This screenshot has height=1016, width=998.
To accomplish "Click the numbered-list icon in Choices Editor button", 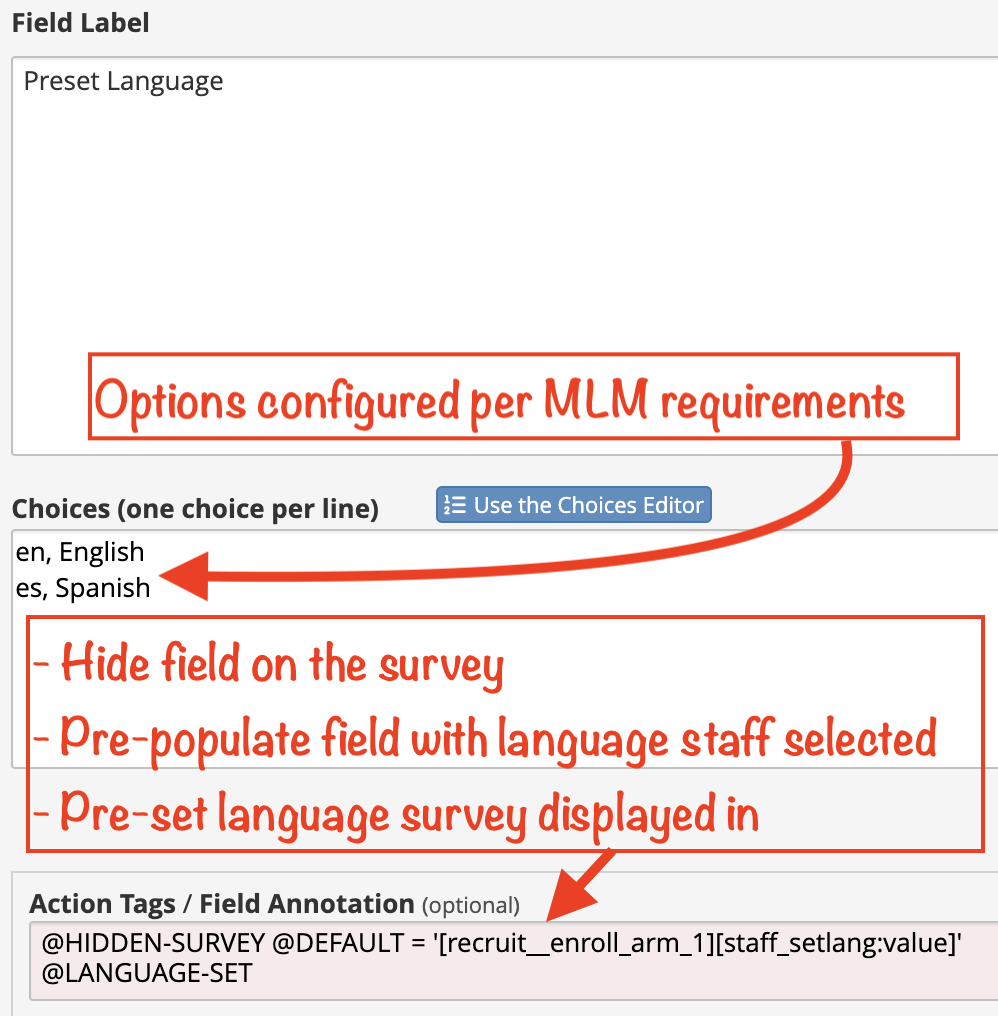I will [454, 505].
